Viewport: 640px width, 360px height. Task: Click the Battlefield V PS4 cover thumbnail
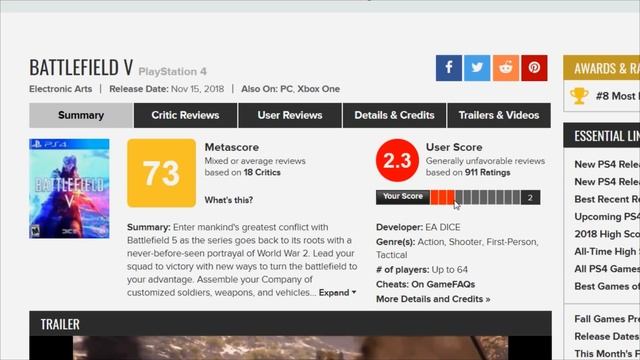pos(69,189)
